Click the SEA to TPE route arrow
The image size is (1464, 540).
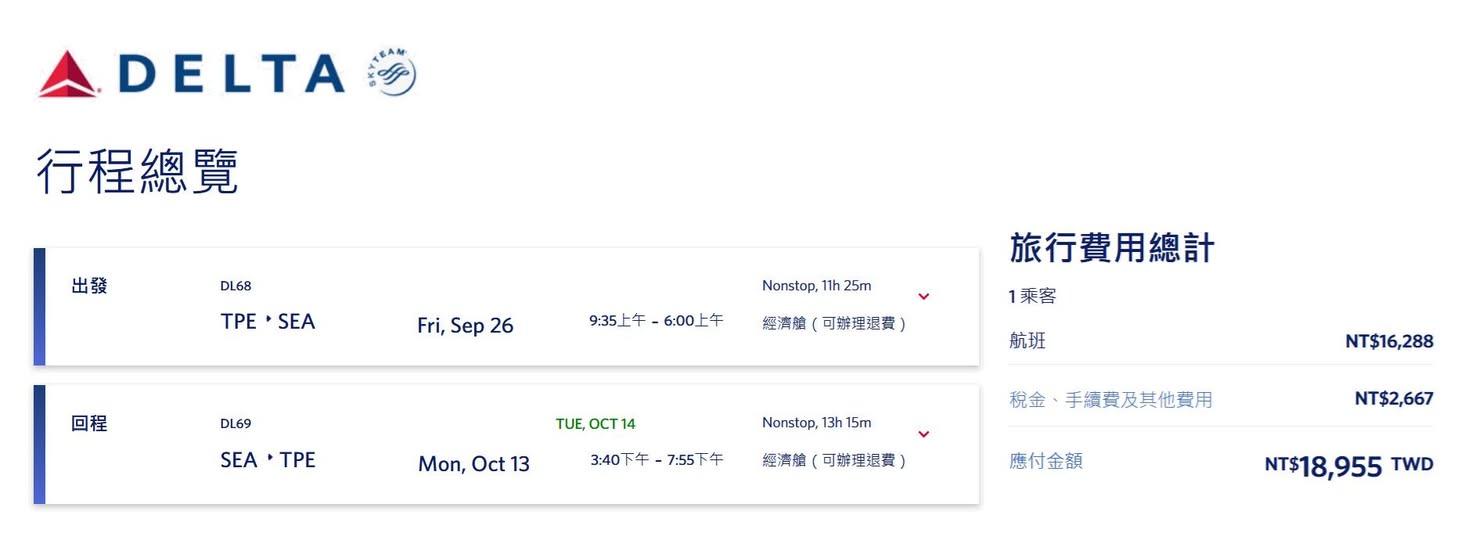pos(269,458)
